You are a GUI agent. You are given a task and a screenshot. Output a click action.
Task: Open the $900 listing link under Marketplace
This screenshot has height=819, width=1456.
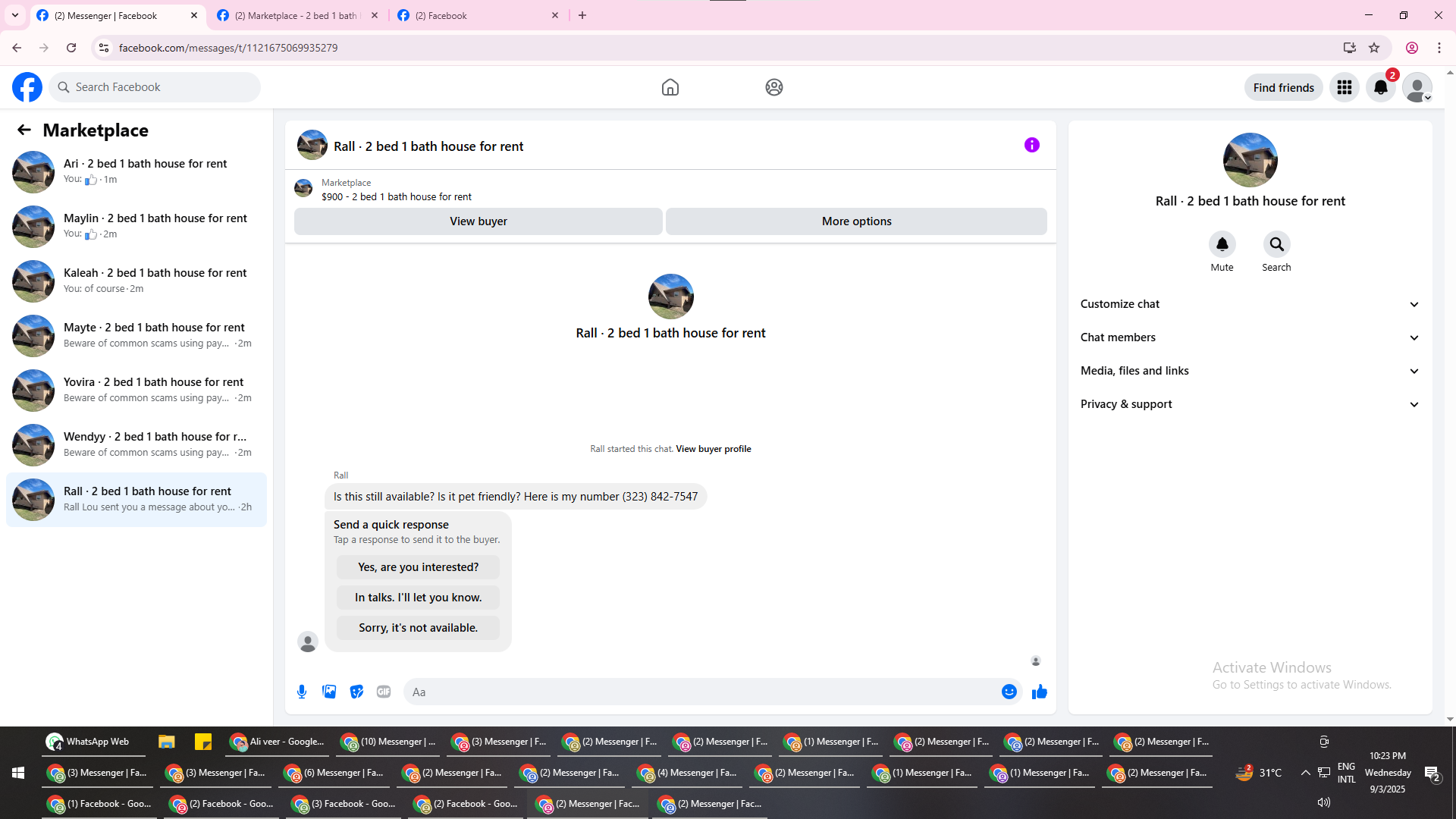pyautogui.click(x=397, y=197)
